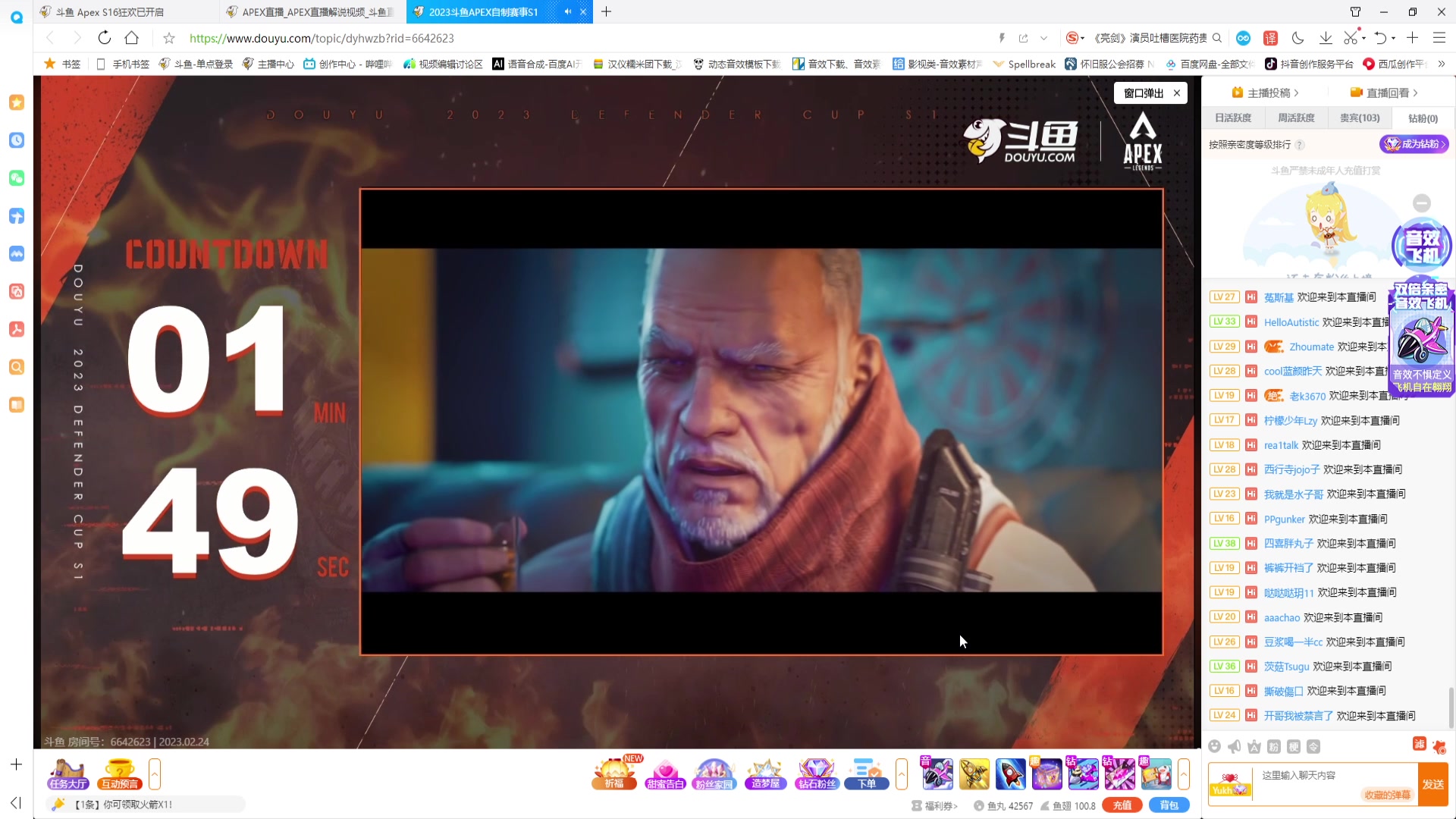Switch to the 周活跃度 tab

pyautogui.click(x=1296, y=118)
